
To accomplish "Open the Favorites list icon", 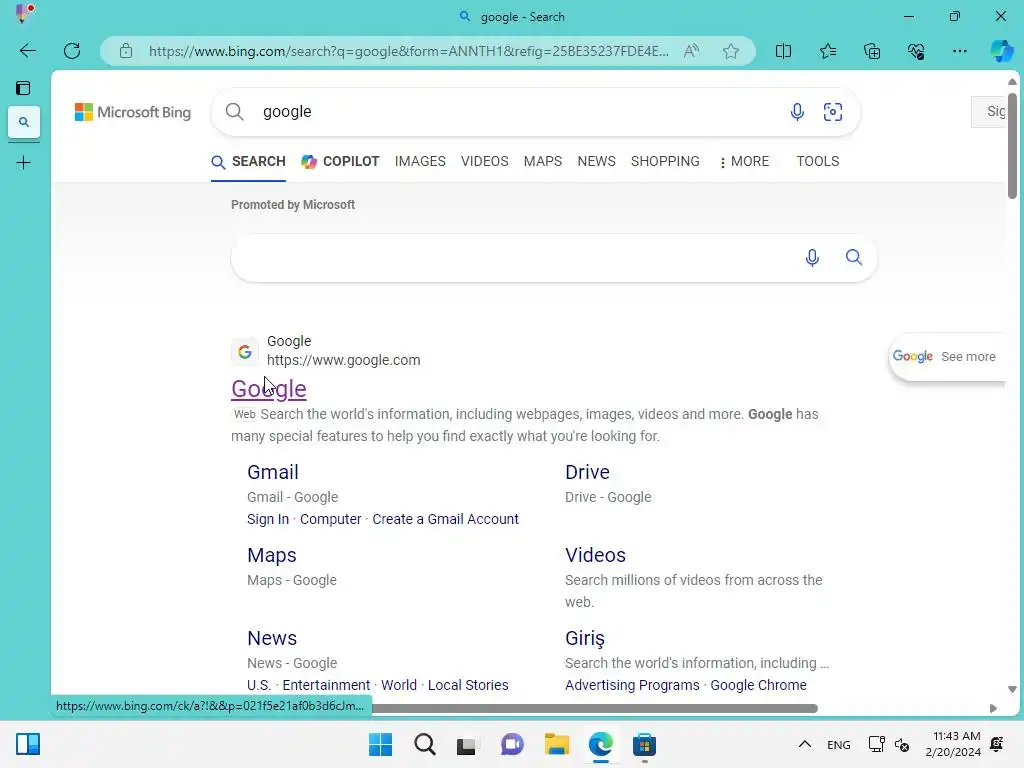I will pyautogui.click(x=827, y=51).
